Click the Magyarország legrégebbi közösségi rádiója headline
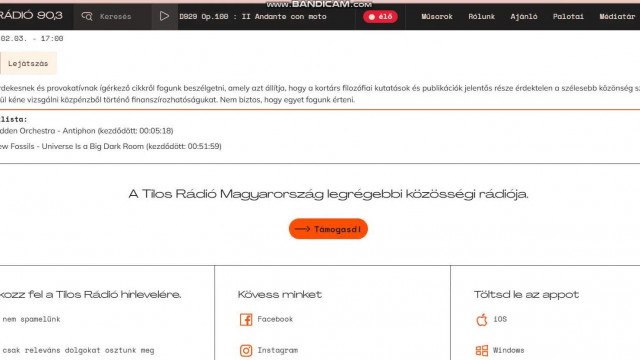This screenshot has height=360, width=640. pos(329,193)
